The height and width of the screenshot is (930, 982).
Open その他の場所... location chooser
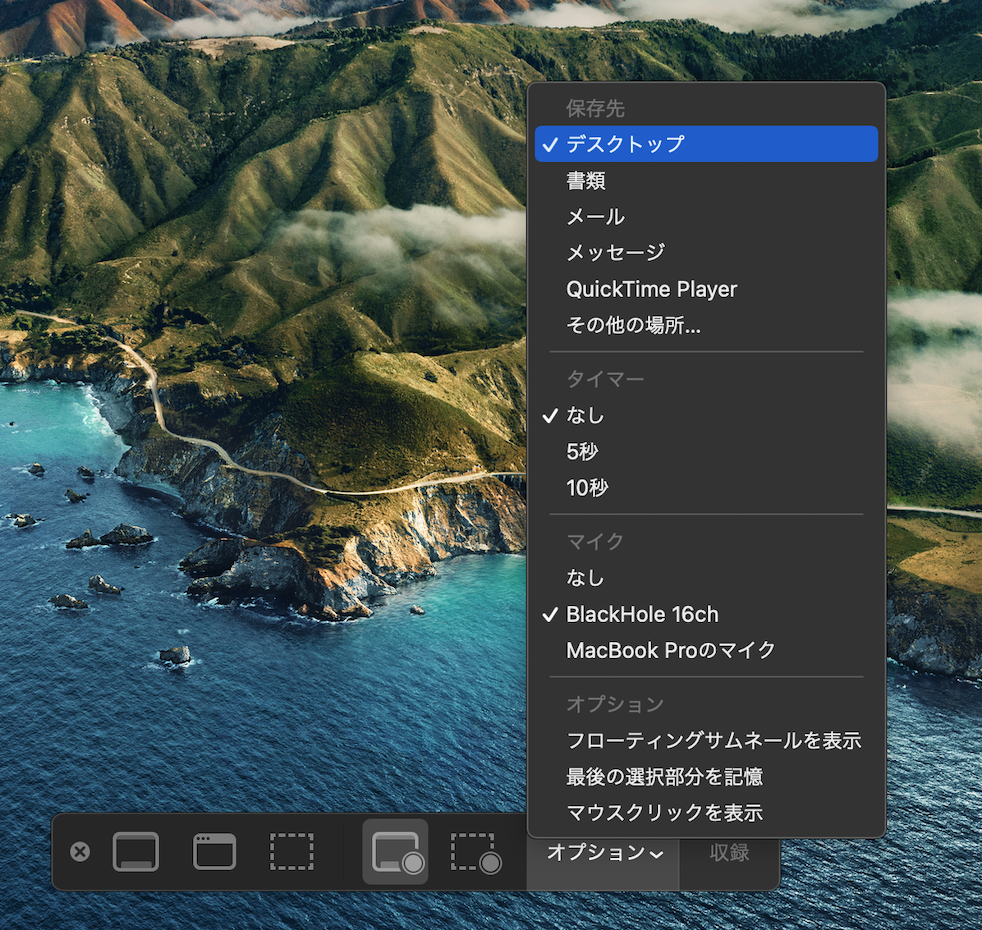(633, 325)
